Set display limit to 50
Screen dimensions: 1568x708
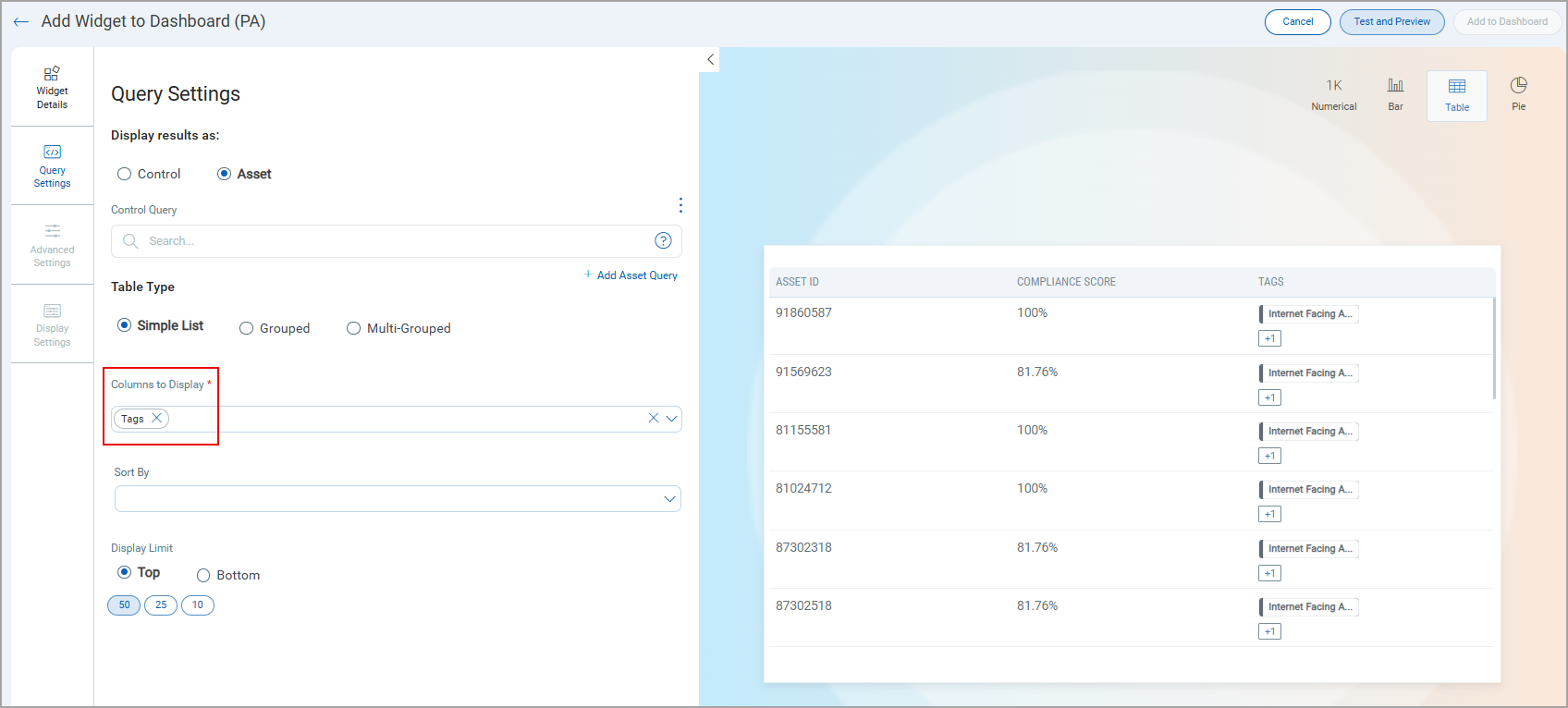(124, 605)
